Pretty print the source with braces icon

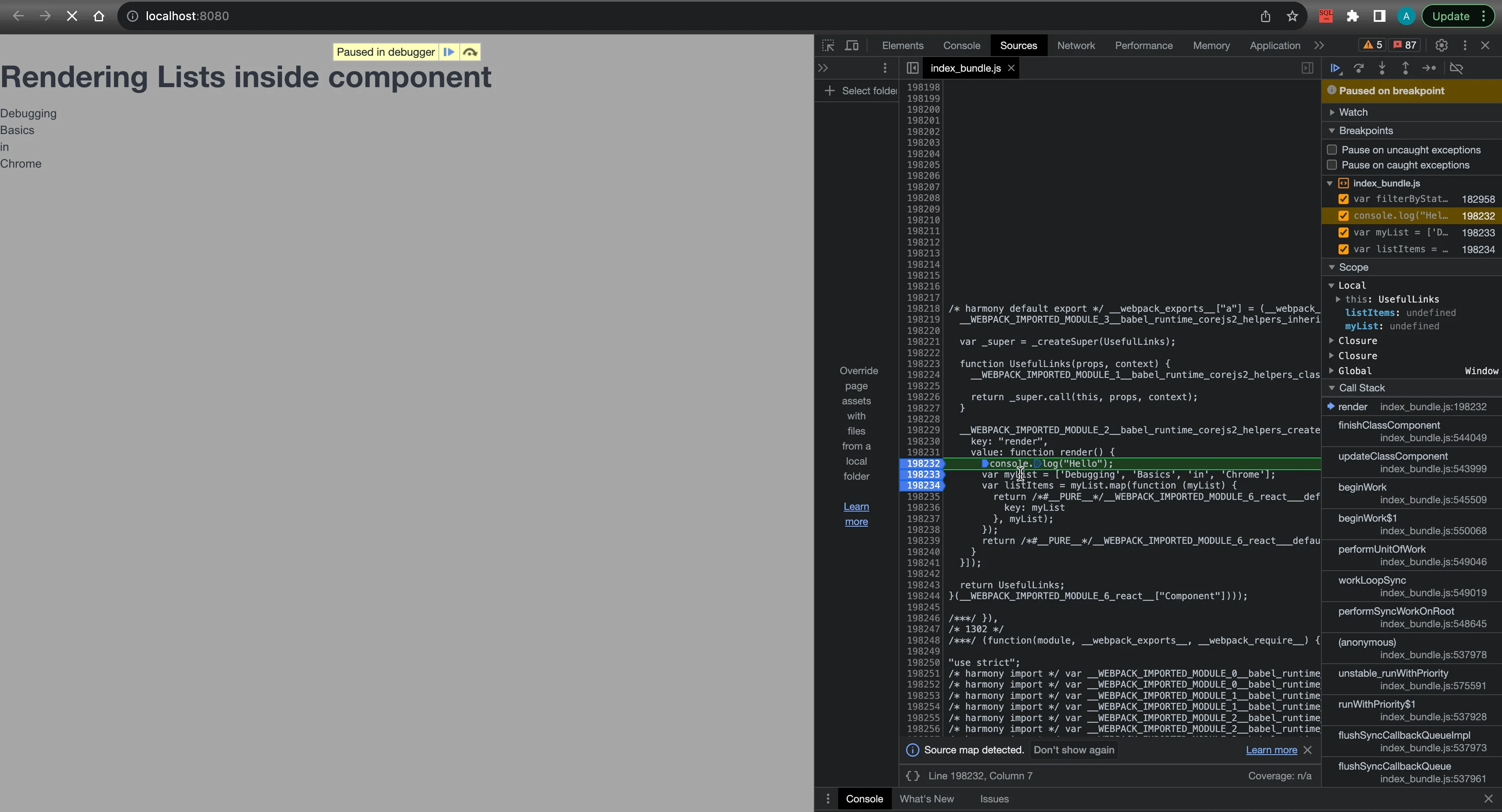pyautogui.click(x=912, y=776)
